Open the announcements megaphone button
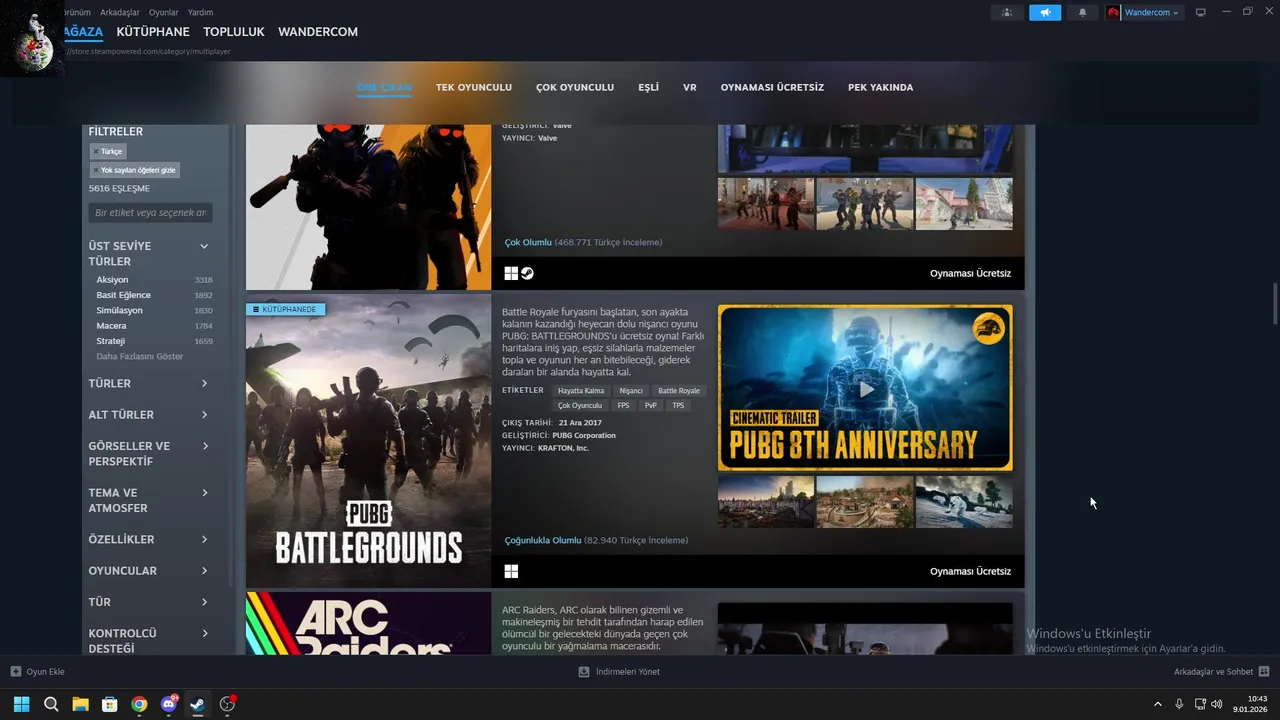Viewport: 1280px width, 720px height. click(x=1045, y=12)
